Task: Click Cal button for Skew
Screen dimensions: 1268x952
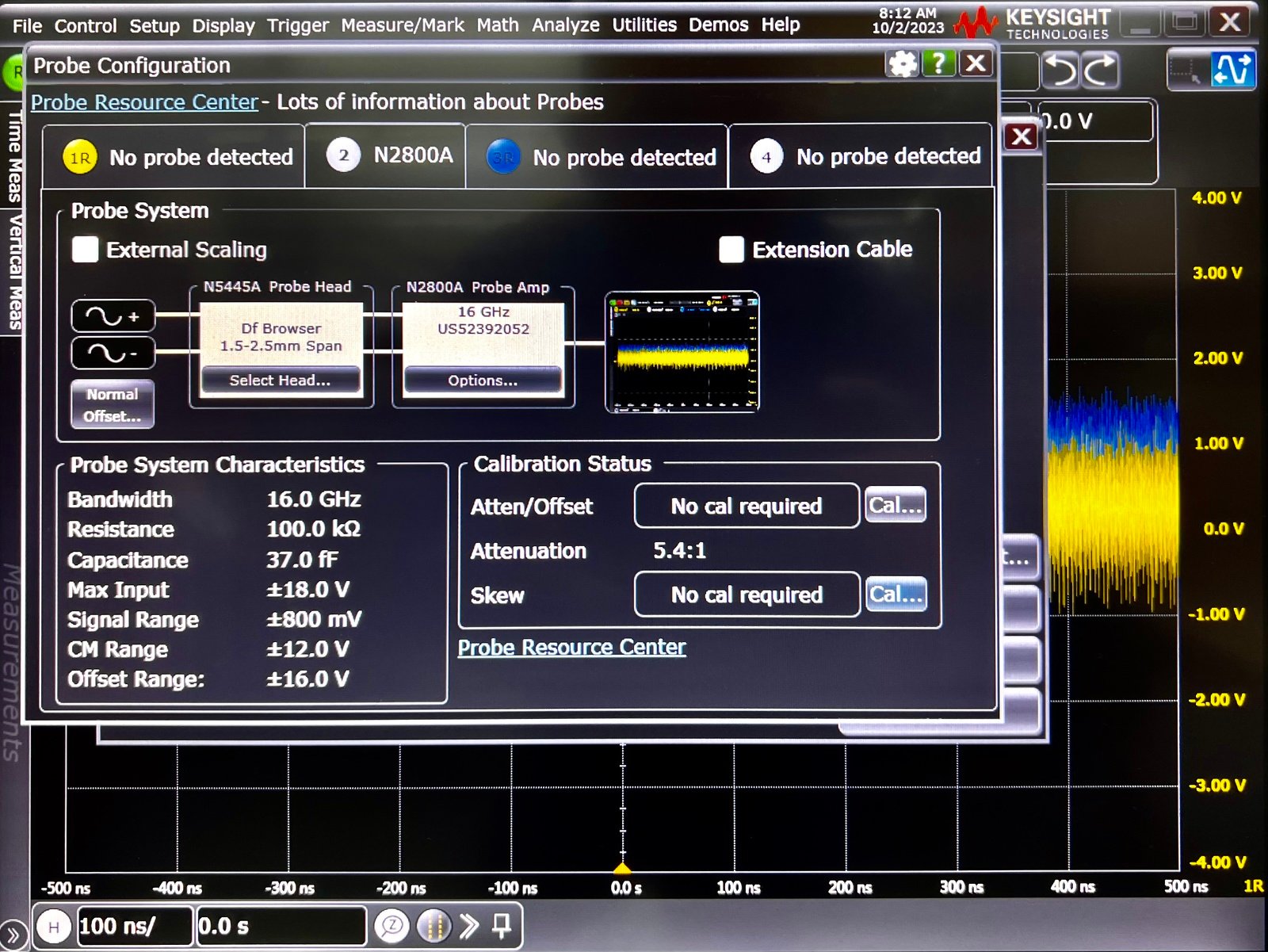Action: pyautogui.click(x=896, y=595)
